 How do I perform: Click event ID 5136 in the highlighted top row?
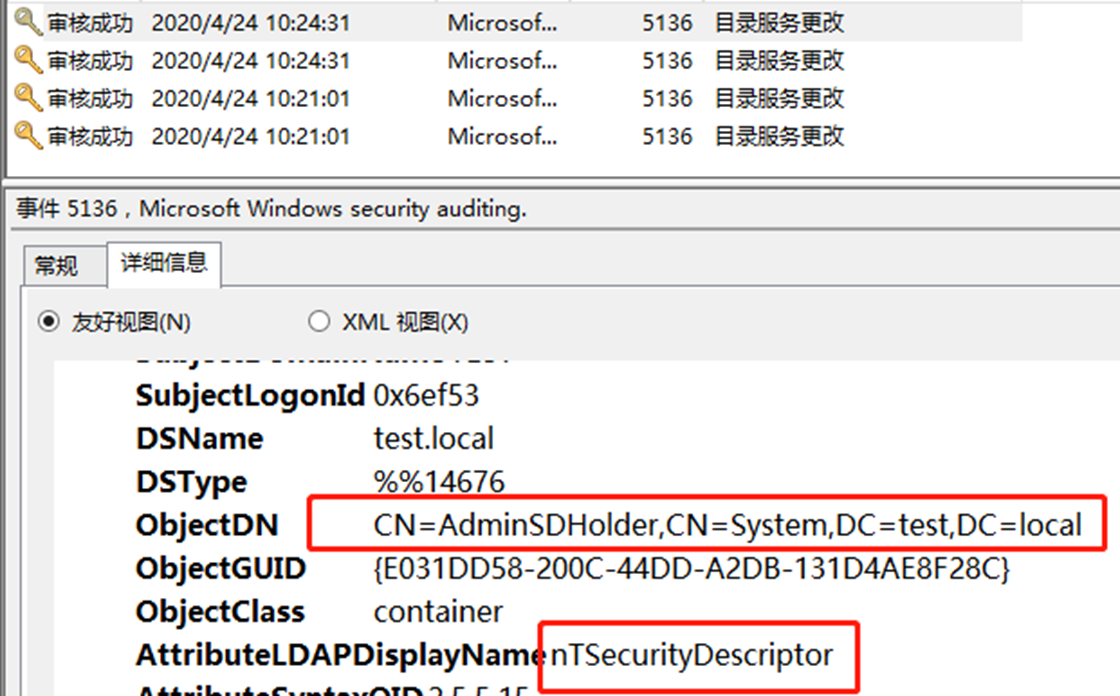667,22
